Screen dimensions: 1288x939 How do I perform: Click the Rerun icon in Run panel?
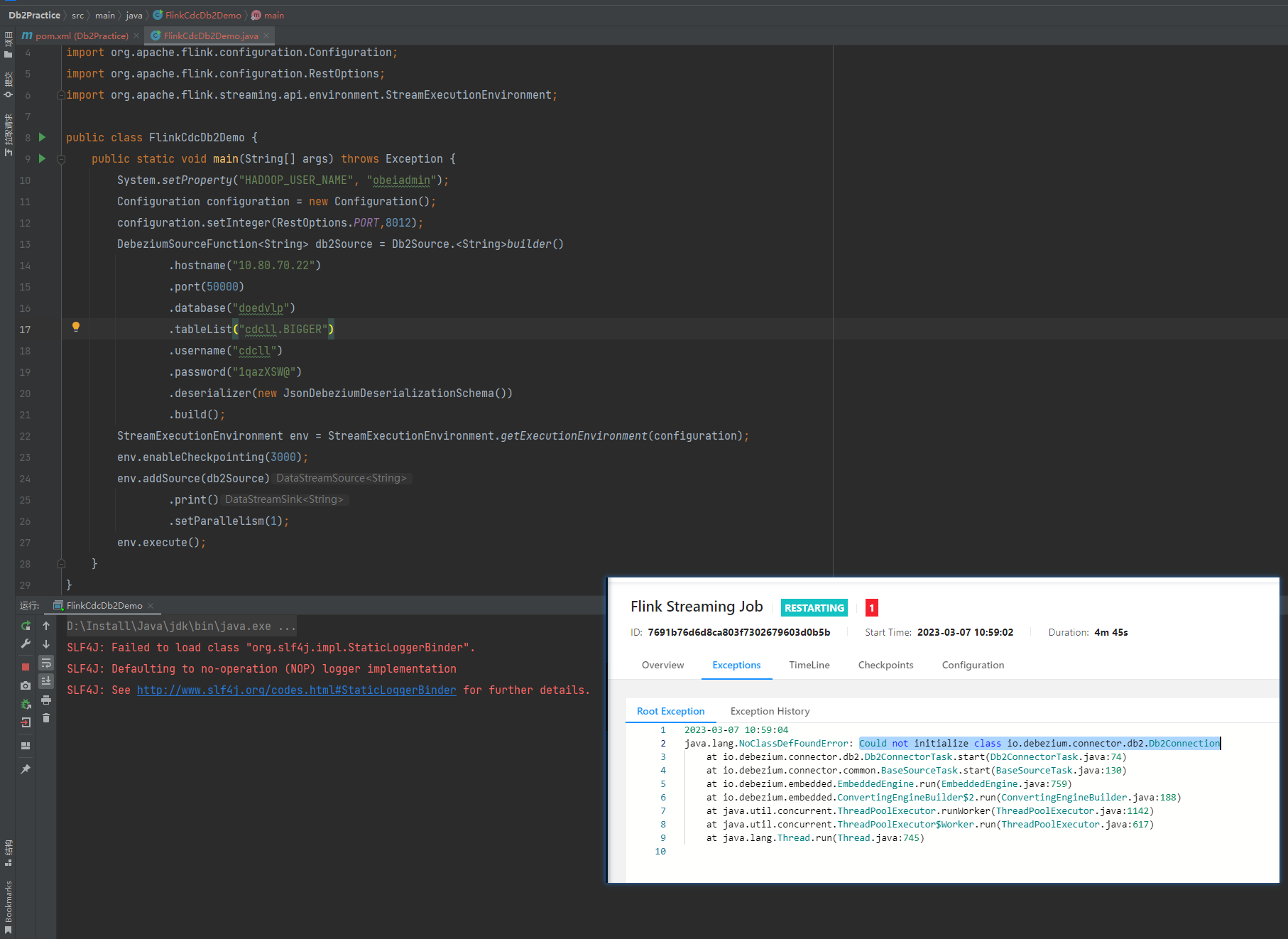point(26,626)
